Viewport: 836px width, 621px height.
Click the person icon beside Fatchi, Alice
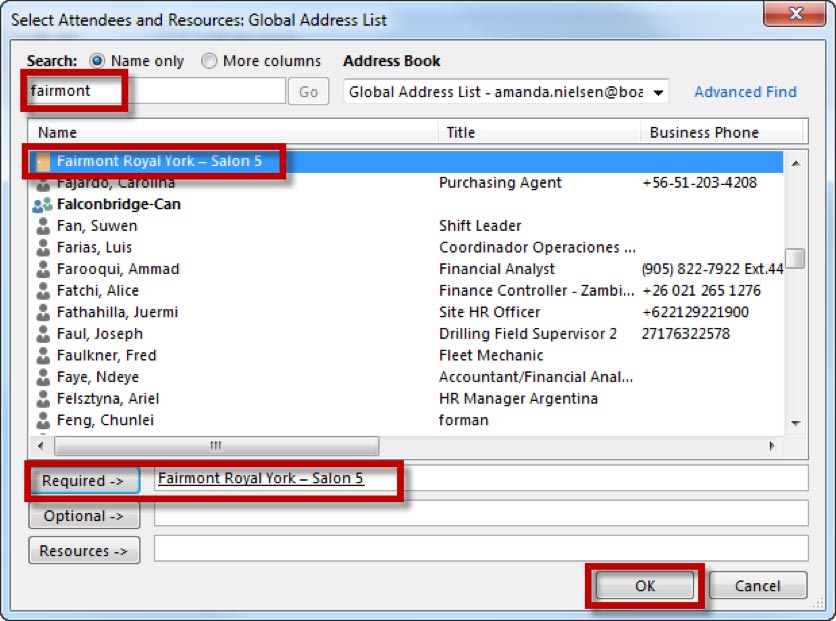(42, 292)
